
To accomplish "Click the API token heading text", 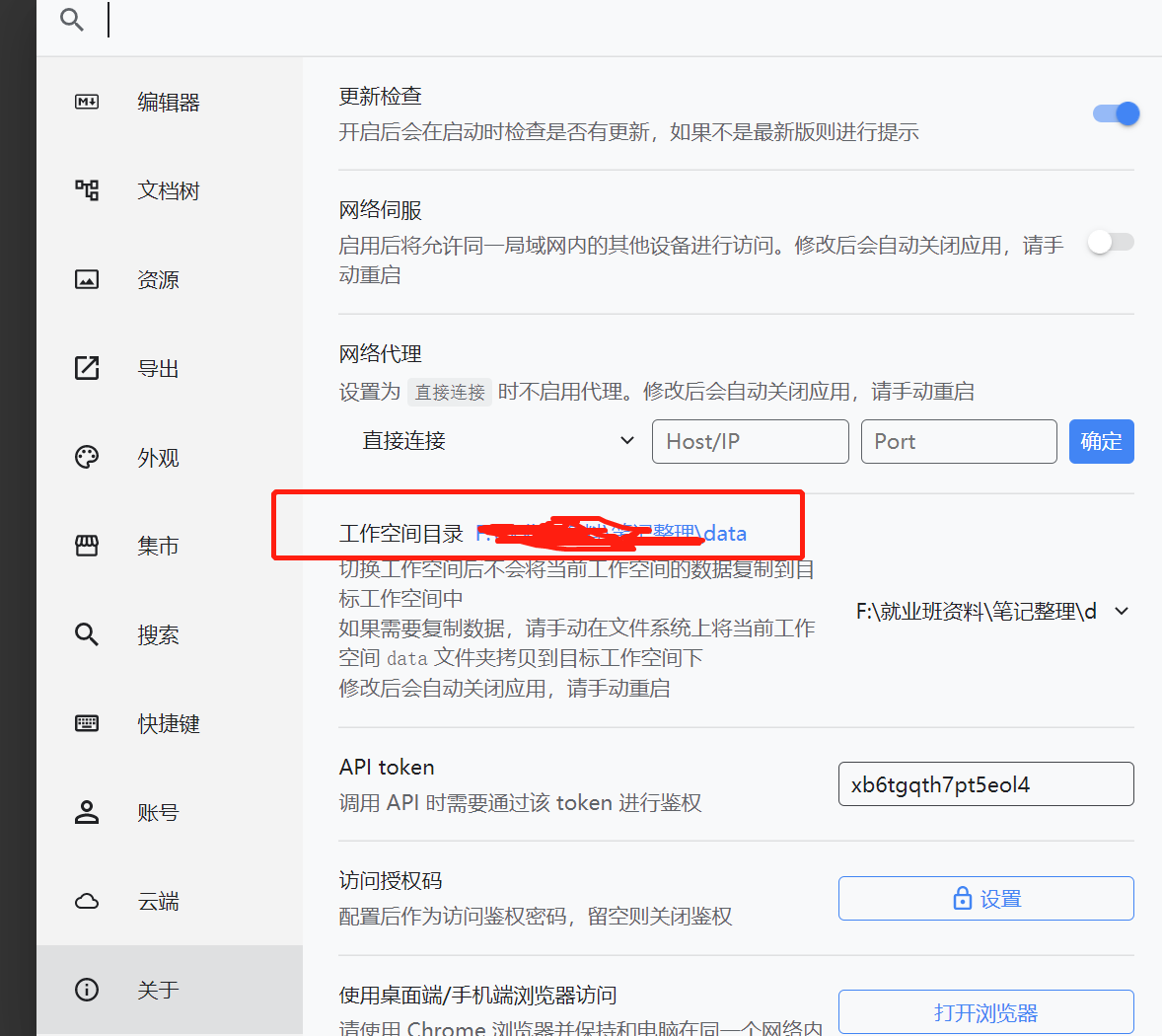I will click(387, 767).
